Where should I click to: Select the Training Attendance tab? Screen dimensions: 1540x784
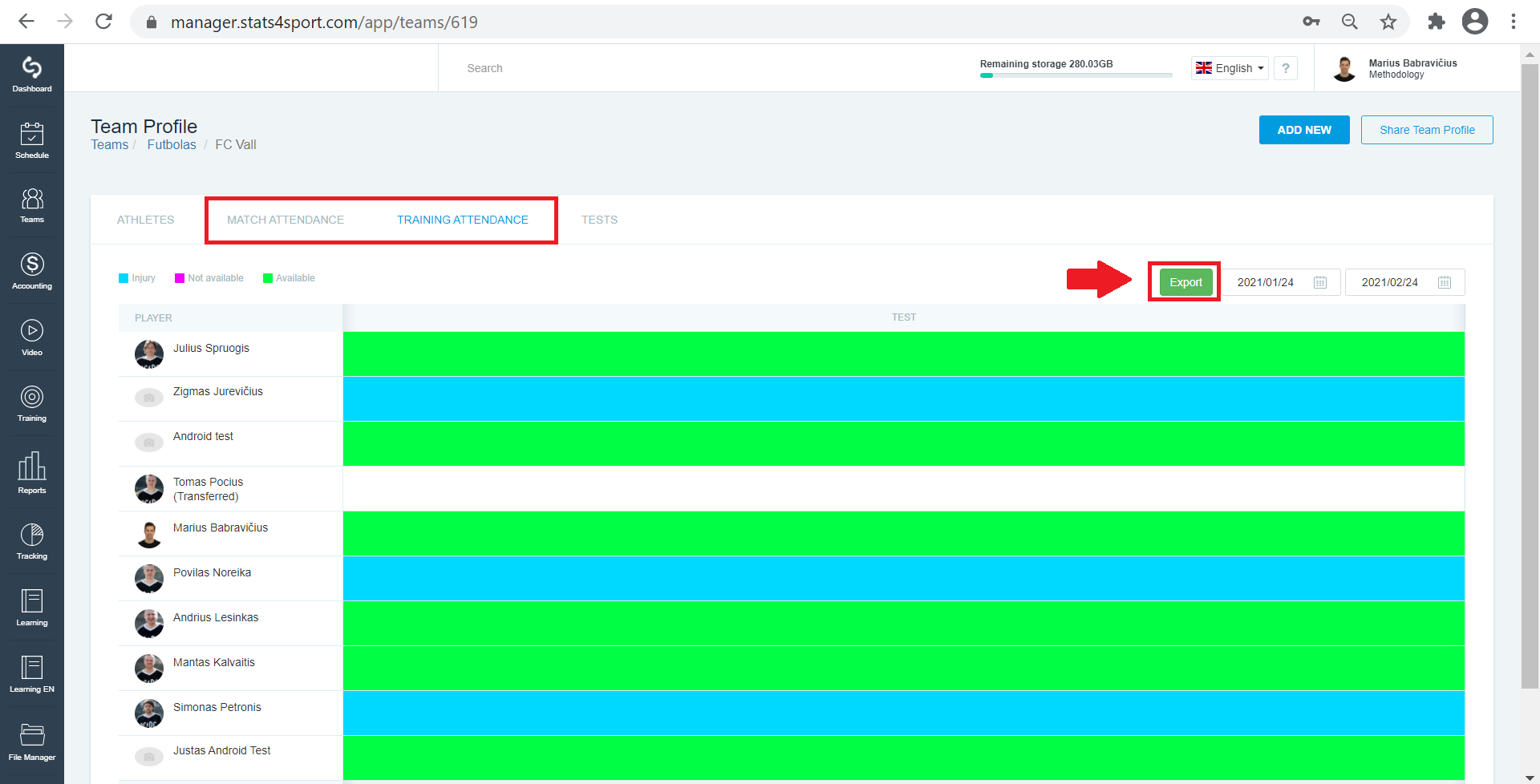tap(463, 220)
